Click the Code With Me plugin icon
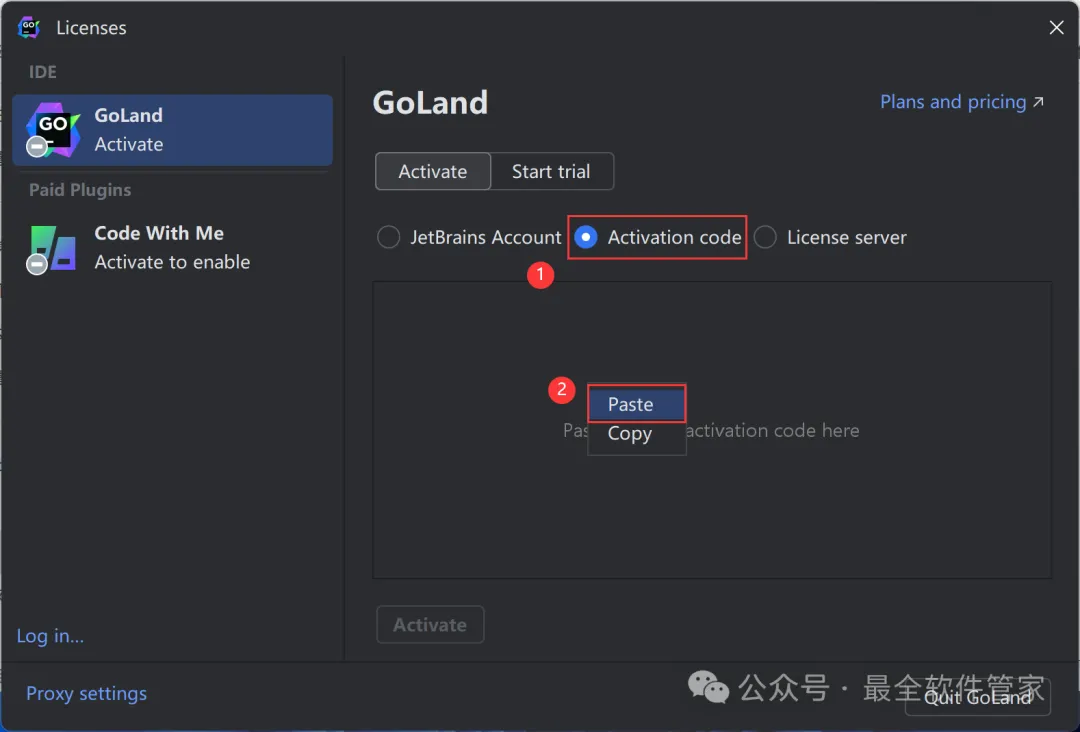Image resolution: width=1080 pixels, height=732 pixels. (x=52, y=249)
